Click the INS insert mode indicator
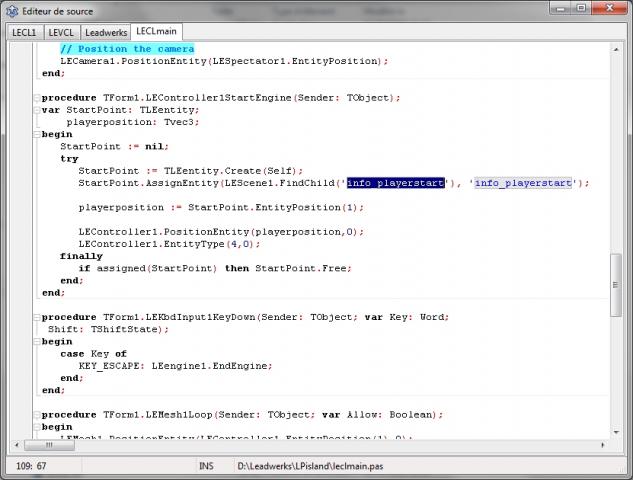Viewport: 633px width, 480px height. point(206,466)
